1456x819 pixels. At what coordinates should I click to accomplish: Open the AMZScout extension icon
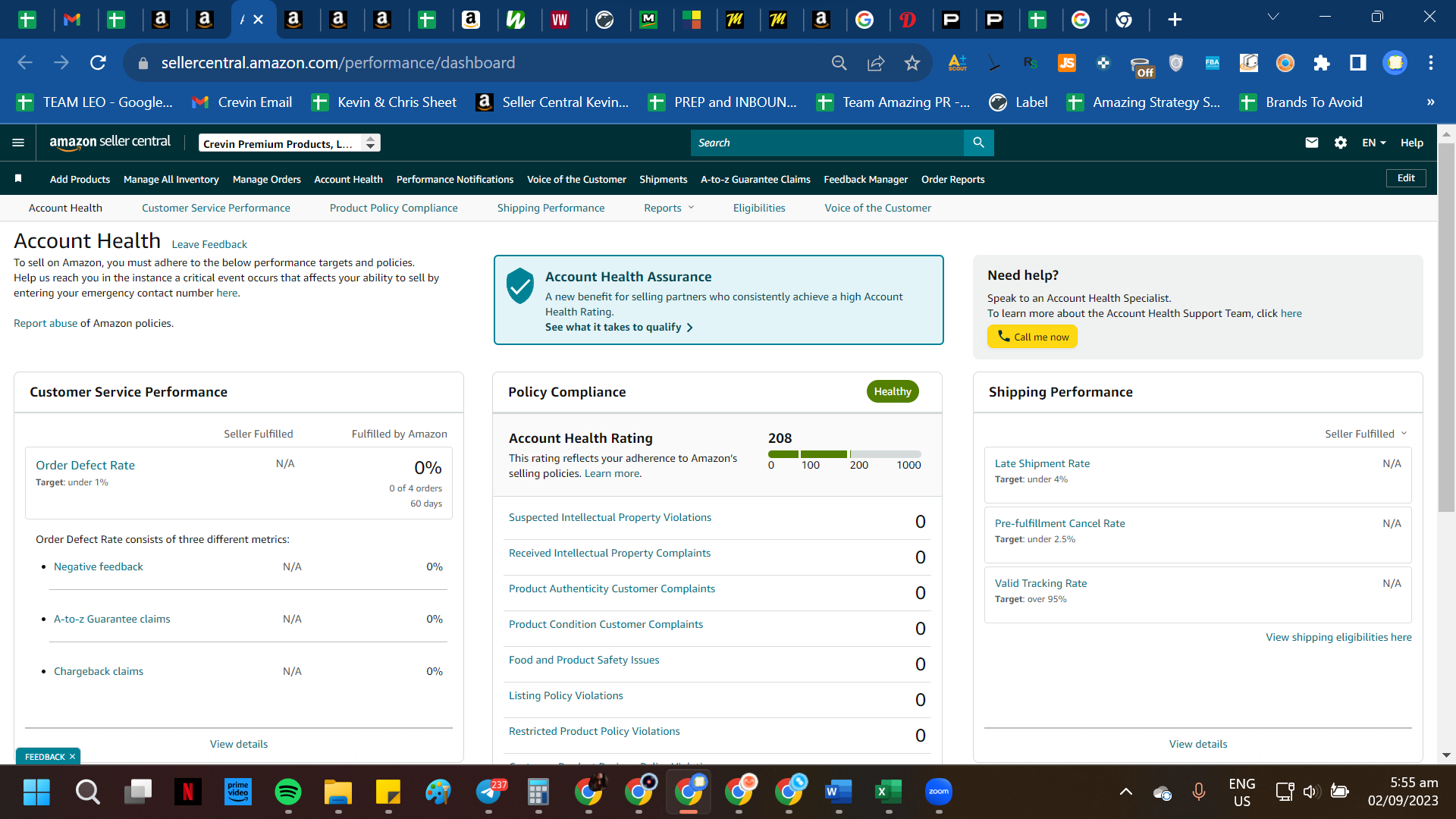958,63
